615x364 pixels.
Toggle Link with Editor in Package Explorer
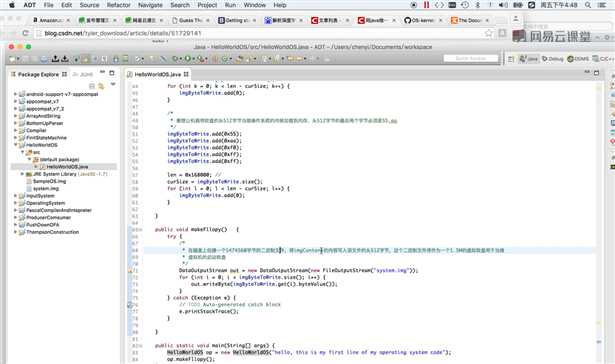pyautogui.click(x=101, y=86)
